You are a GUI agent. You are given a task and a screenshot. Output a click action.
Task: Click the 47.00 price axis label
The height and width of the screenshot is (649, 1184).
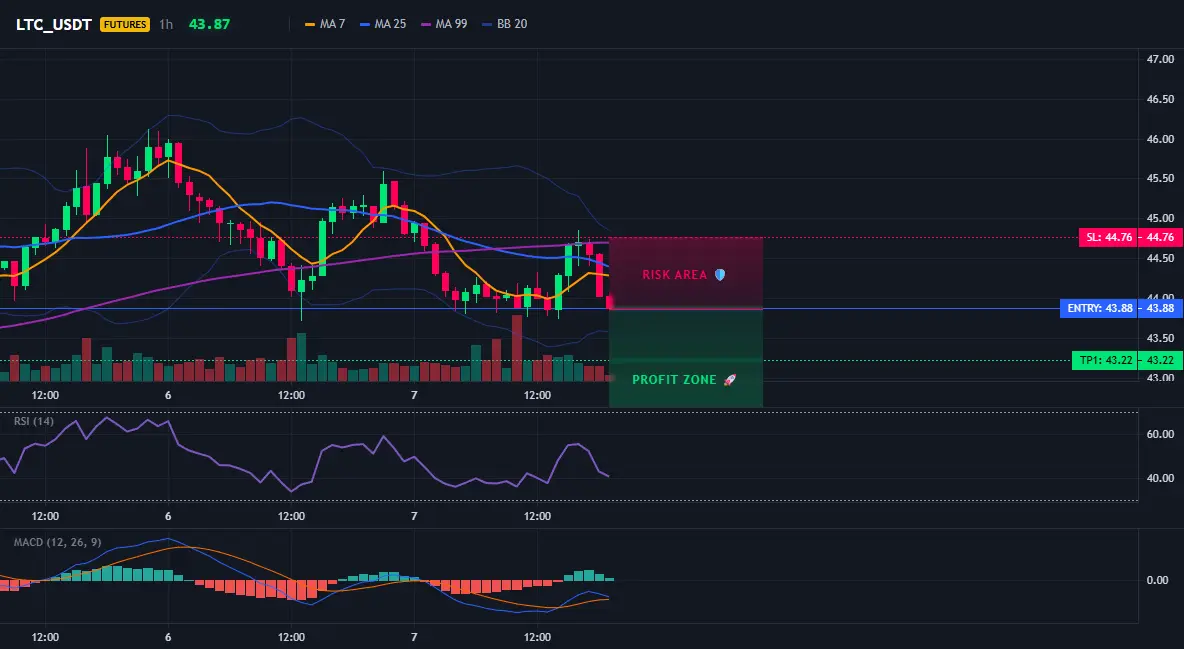[x=1160, y=59]
